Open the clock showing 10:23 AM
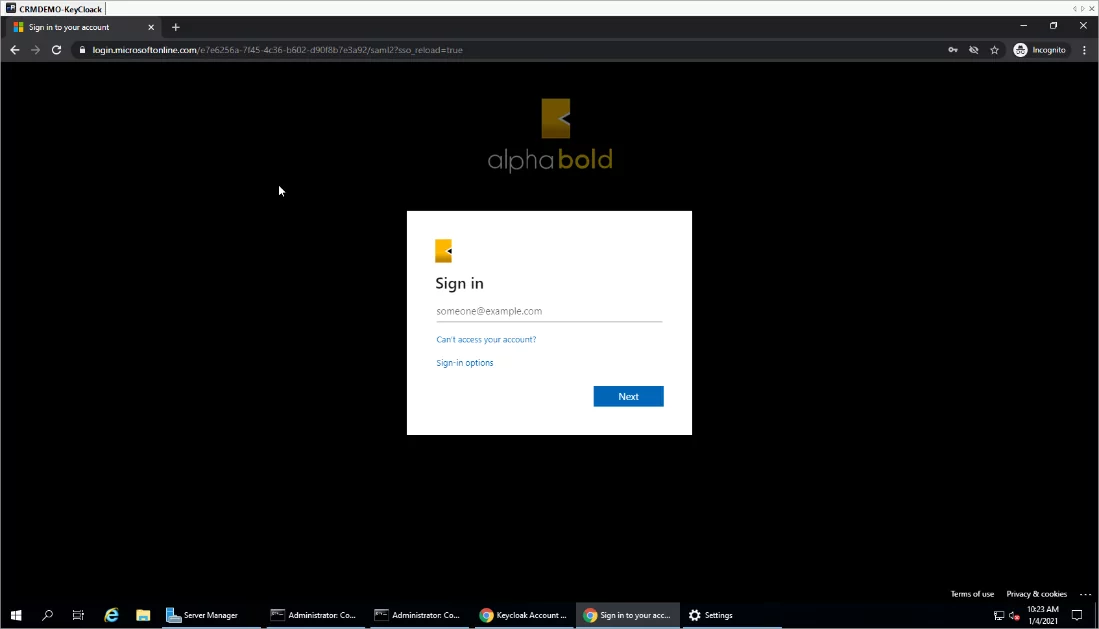The height and width of the screenshot is (629, 1099). tap(1042, 615)
